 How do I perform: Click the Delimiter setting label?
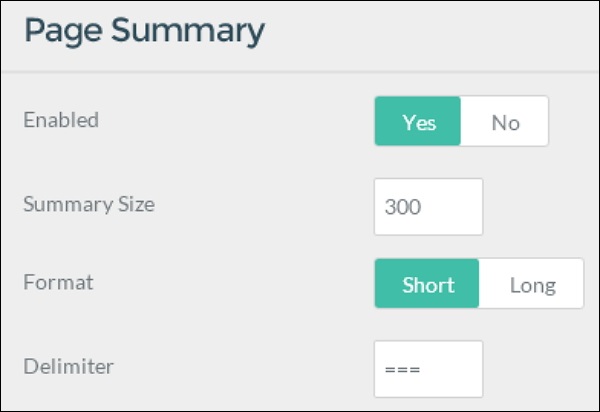tap(68, 366)
